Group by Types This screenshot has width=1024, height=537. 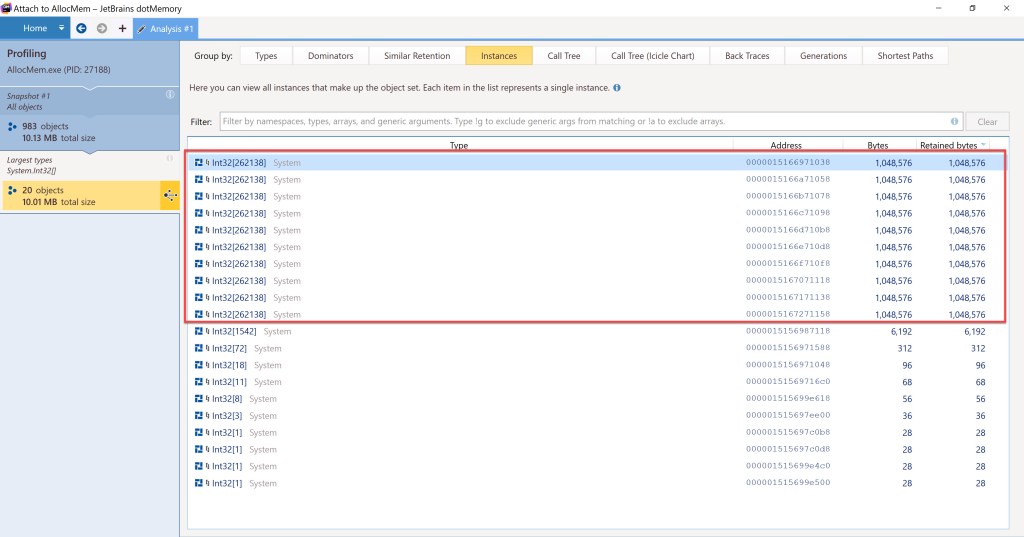coord(266,56)
